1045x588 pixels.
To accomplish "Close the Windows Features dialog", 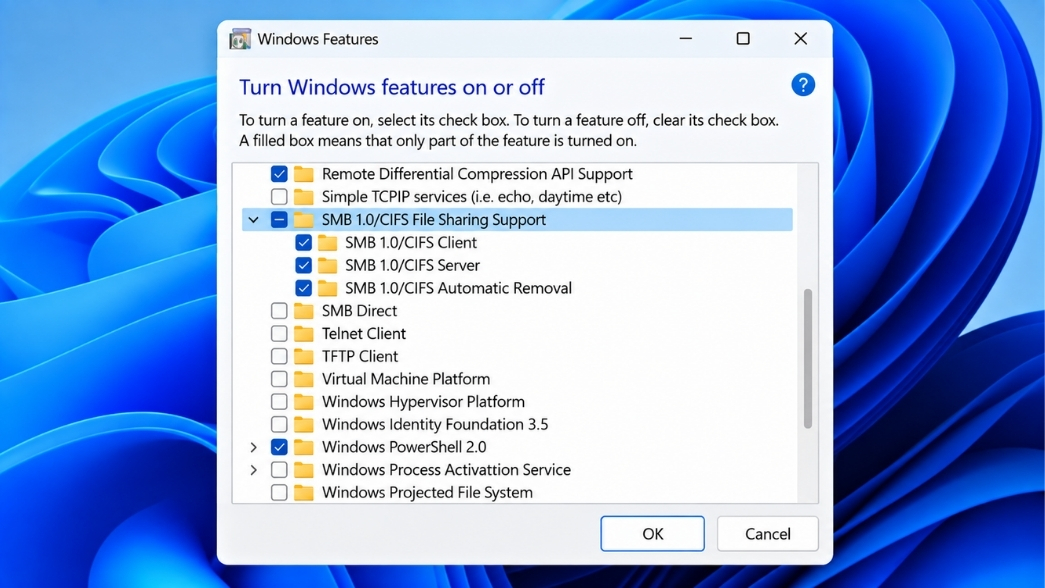I will click(x=800, y=39).
